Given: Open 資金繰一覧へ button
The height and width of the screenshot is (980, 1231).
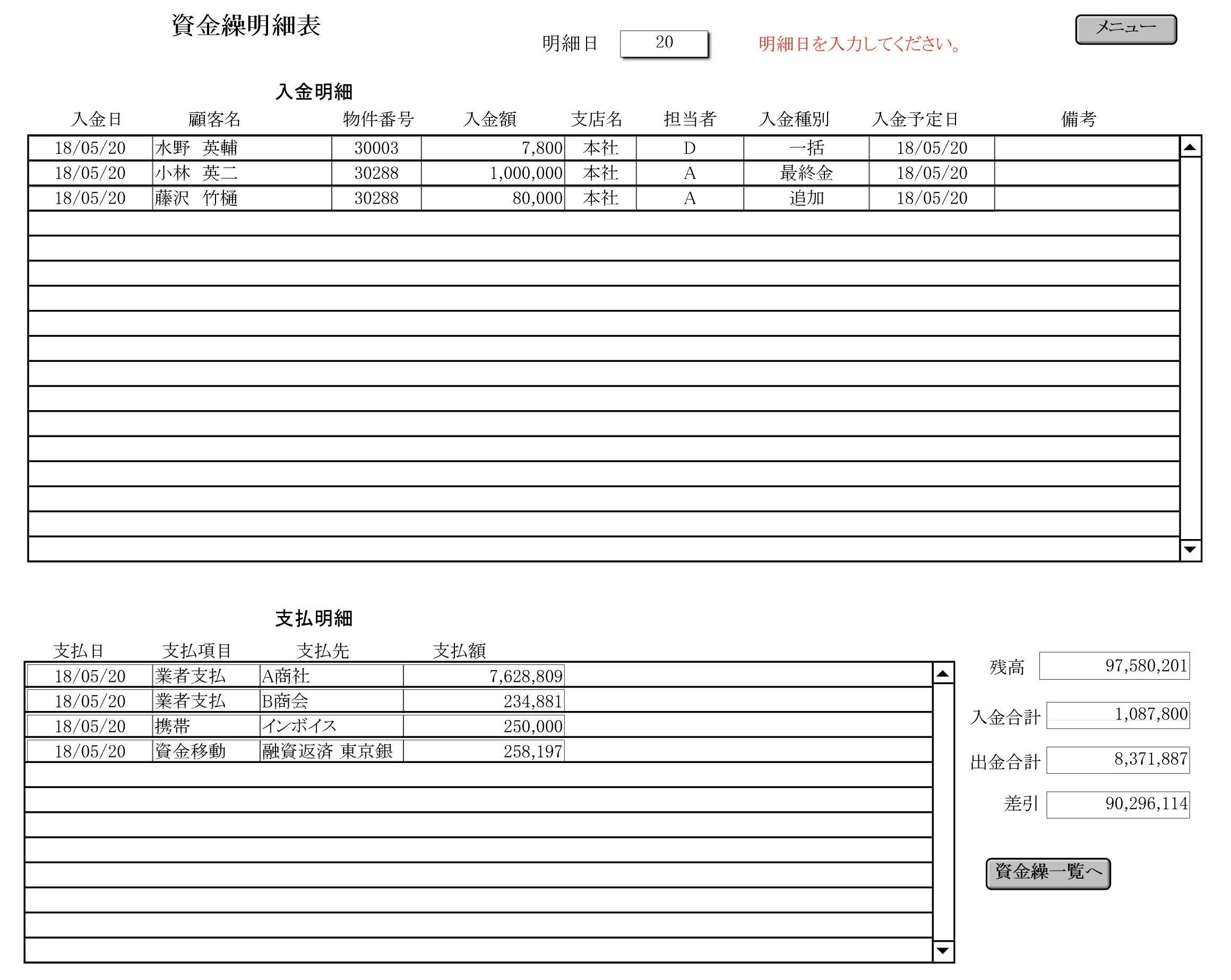Looking at the screenshot, I should click(1048, 873).
